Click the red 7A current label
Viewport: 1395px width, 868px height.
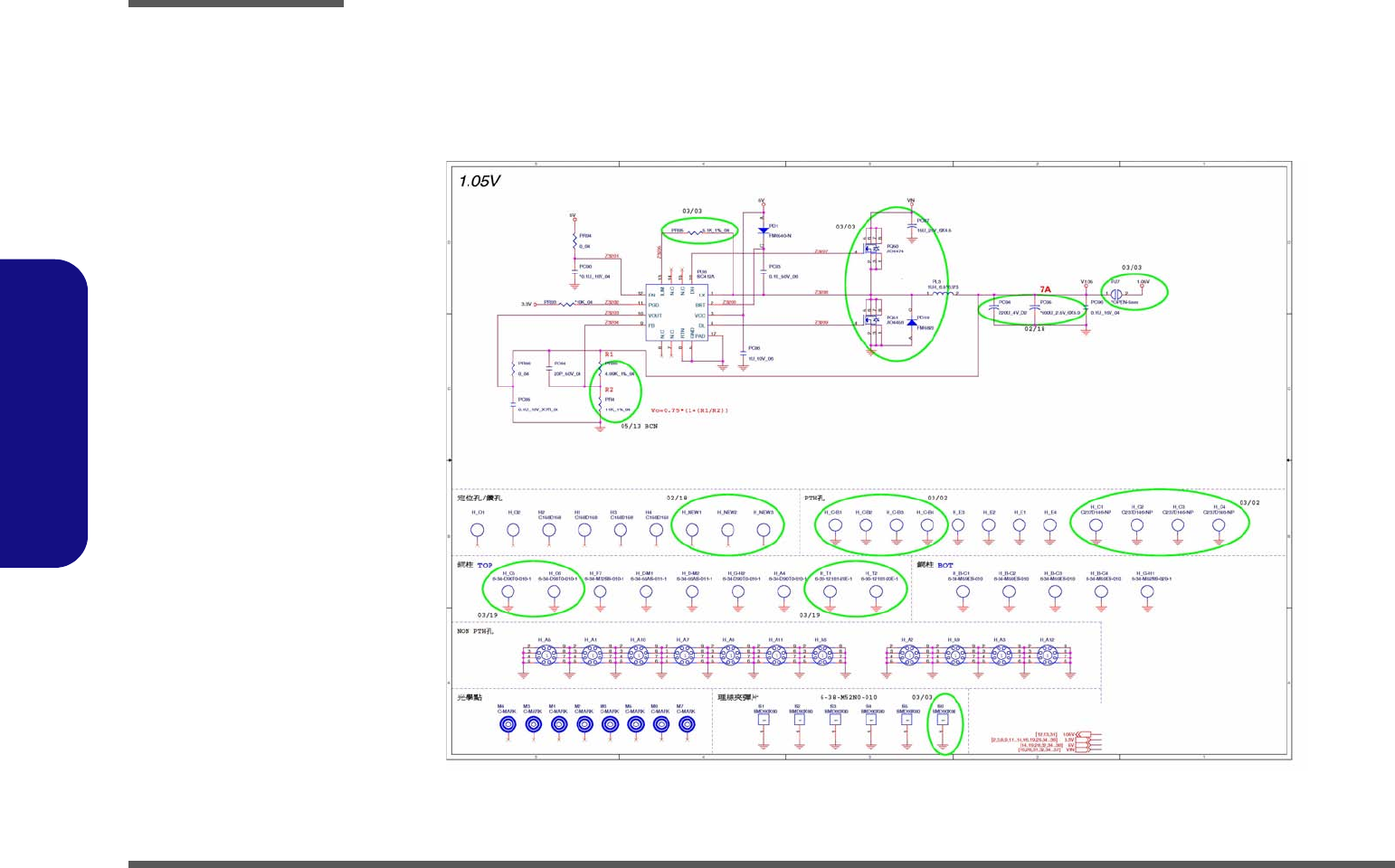(x=1045, y=290)
